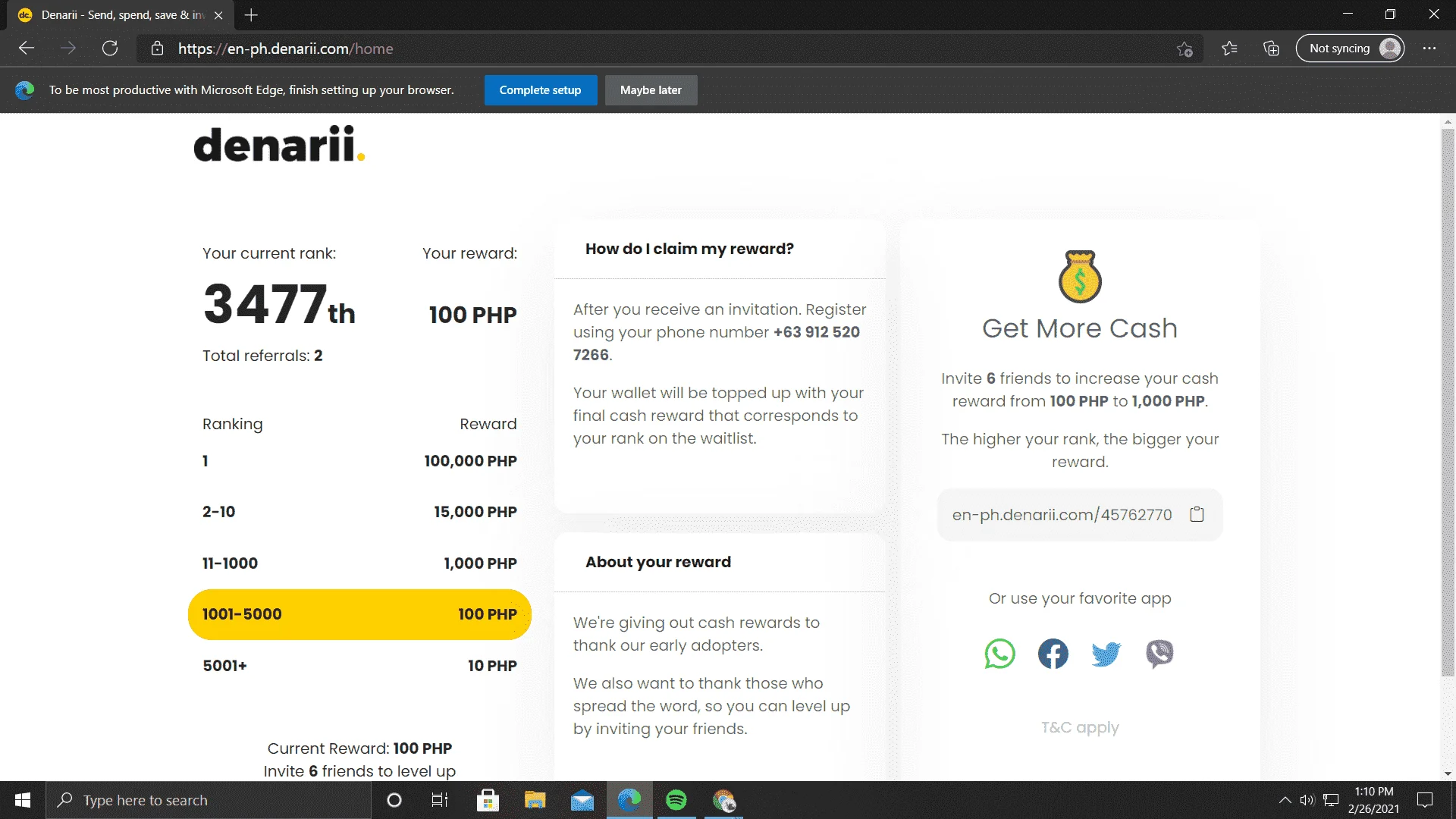Click scrollbar down arrow
Viewport: 1456px width, 819px height.
pyautogui.click(x=1448, y=774)
